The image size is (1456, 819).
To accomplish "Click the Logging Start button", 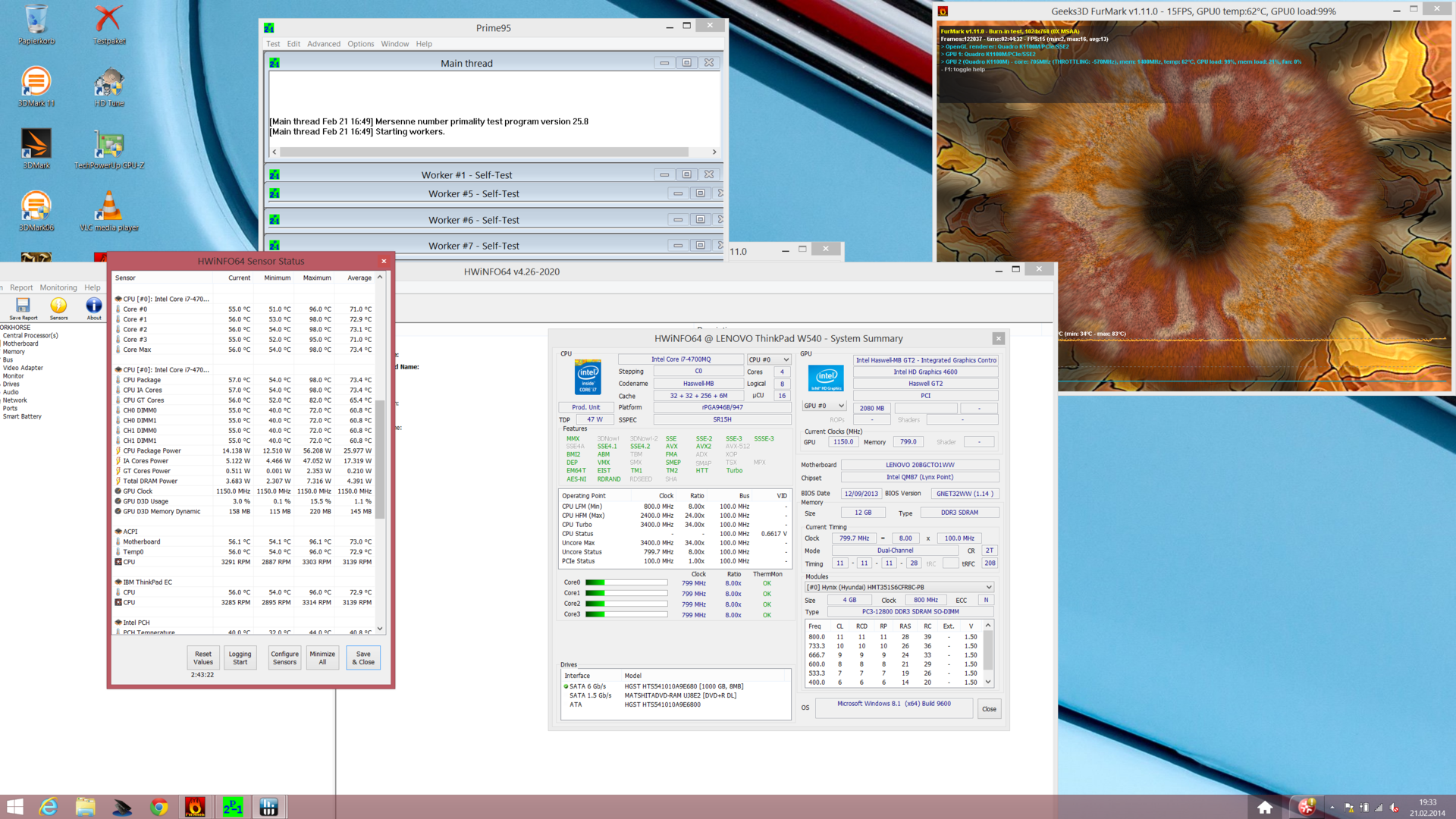I will (x=240, y=657).
